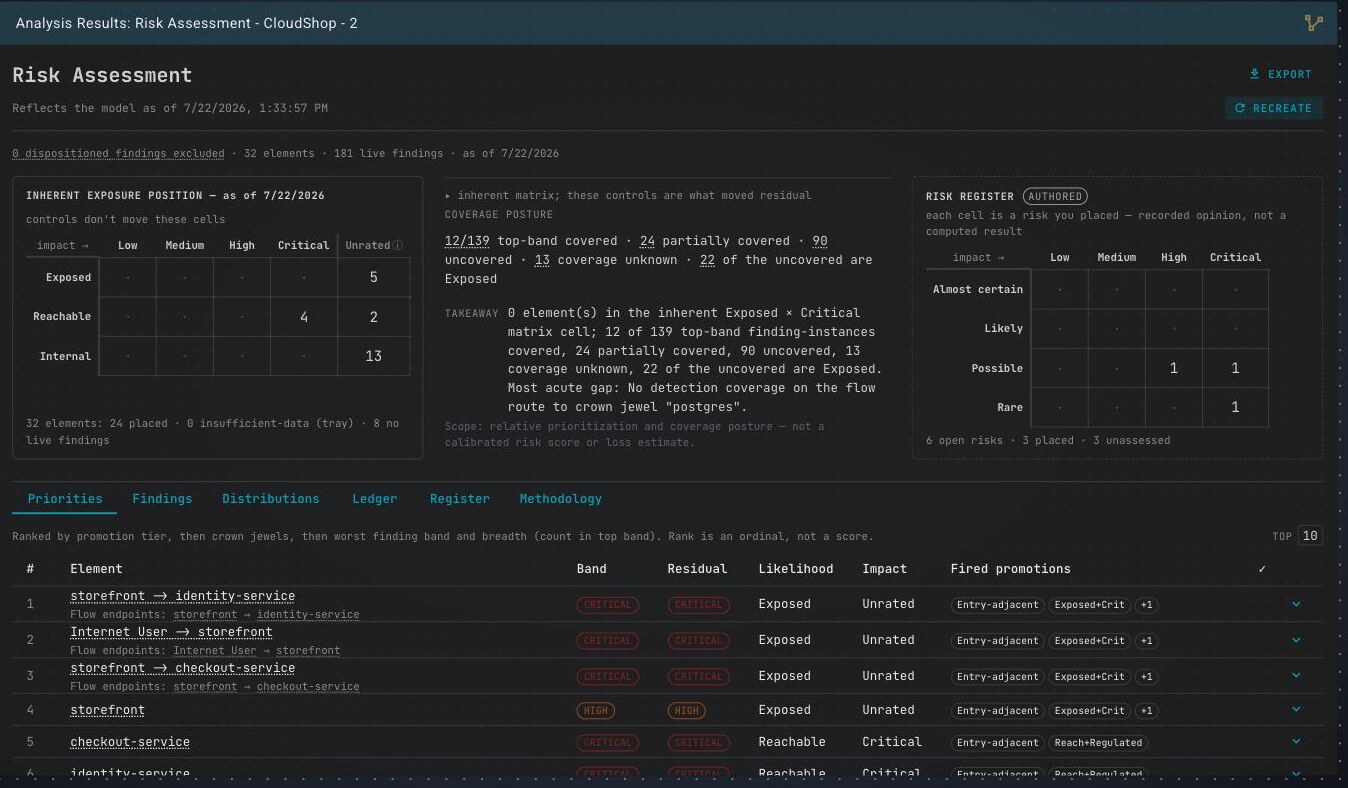Switch to the Findings tab
The width and height of the screenshot is (1348, 788).
(x=162, y=498)
